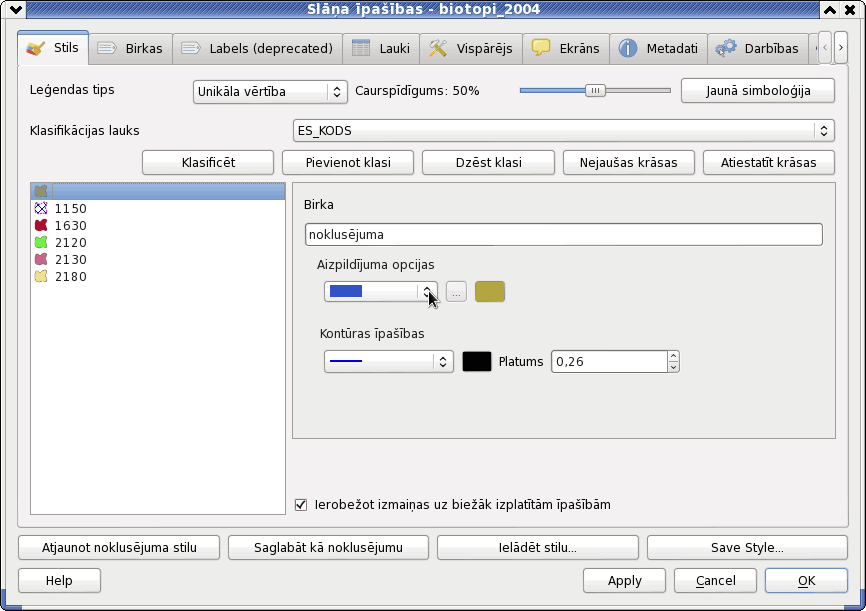Click the Birka text field
The height and width of the screenshot is (611, 866).
(563, 235)
